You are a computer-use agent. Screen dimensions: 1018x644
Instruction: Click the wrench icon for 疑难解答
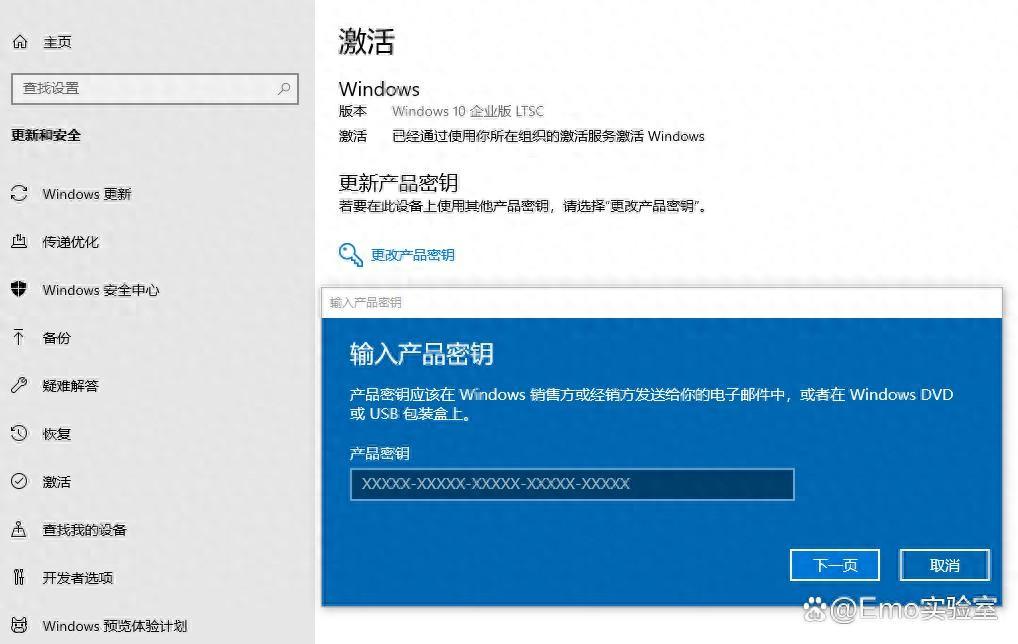tap(19, 386)
